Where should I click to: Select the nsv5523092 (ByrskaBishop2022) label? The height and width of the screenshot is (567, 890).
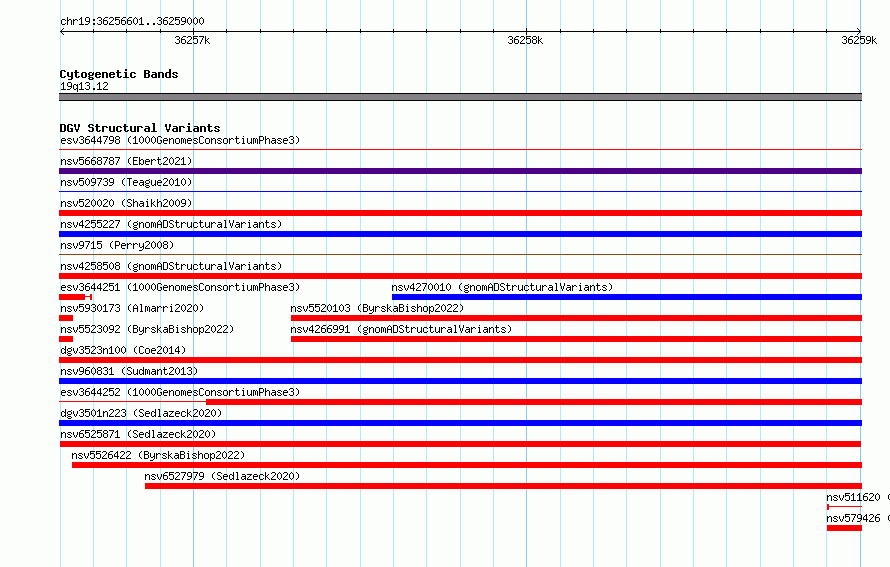pos(147,329)
